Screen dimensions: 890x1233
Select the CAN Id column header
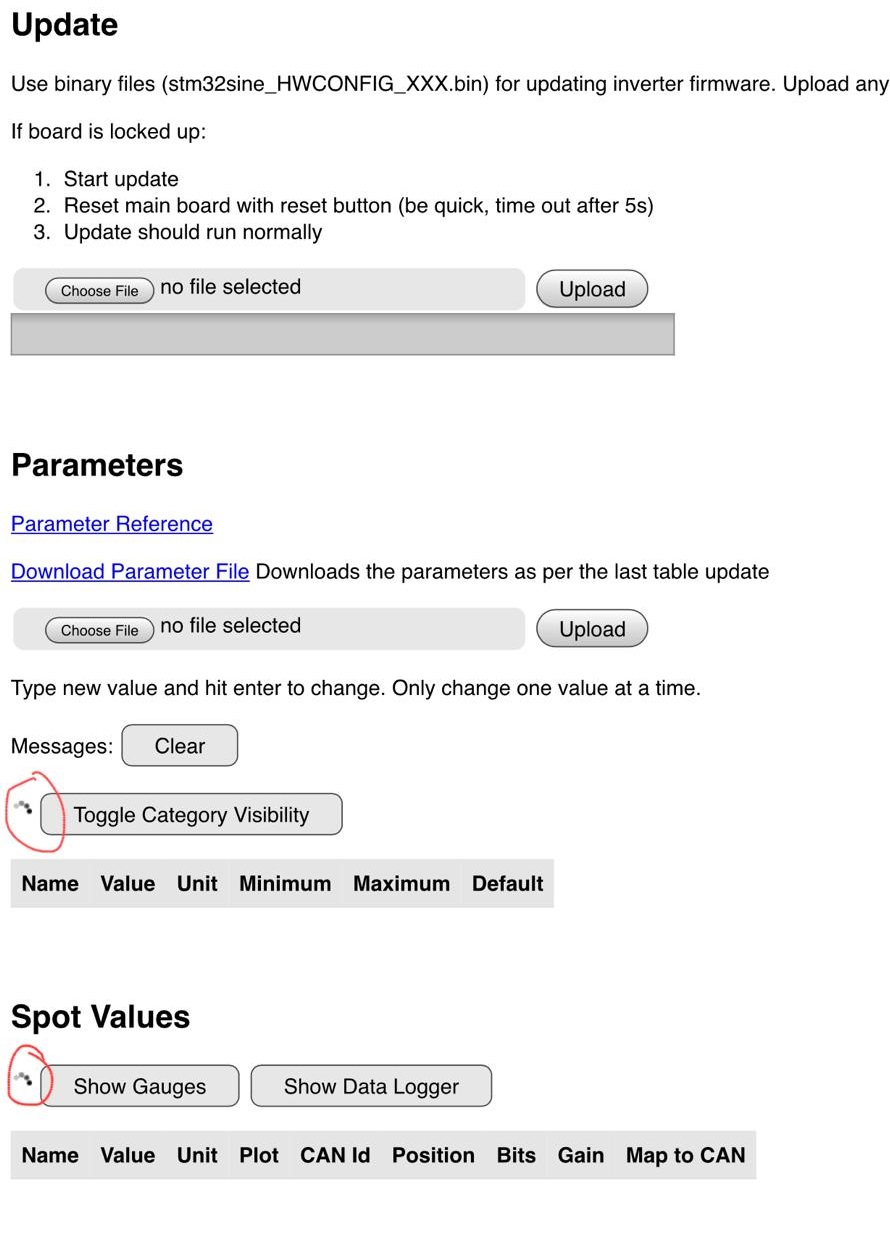coord(335,1156)
